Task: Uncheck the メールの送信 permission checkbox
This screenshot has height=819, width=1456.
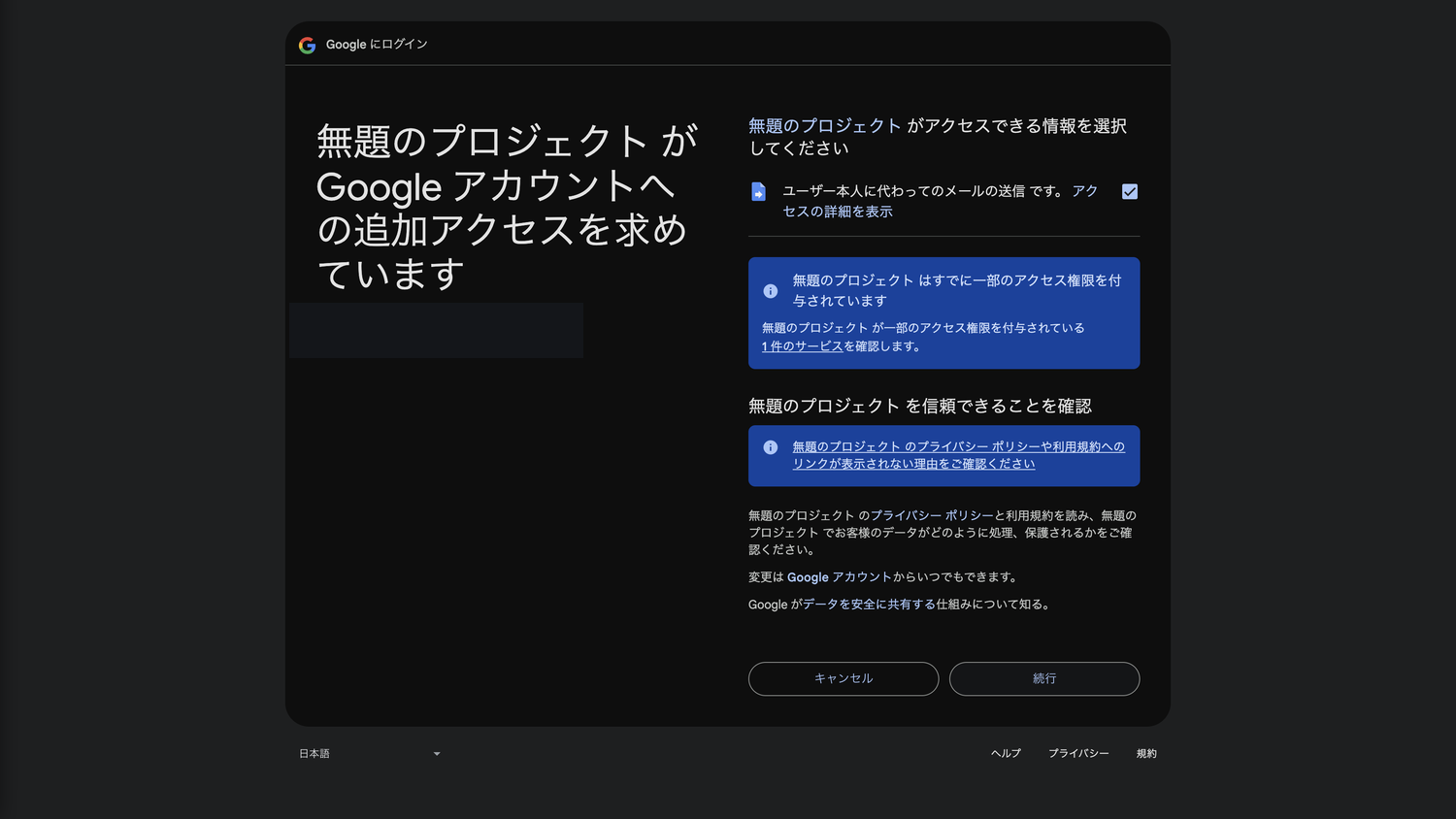Action: coord(1130,191)
